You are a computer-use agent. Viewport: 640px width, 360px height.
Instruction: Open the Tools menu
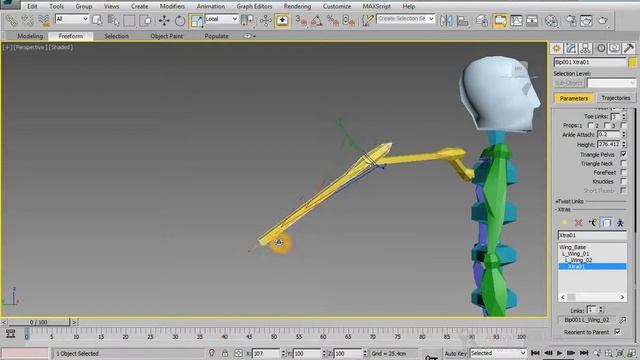click(x=56, y=6)
